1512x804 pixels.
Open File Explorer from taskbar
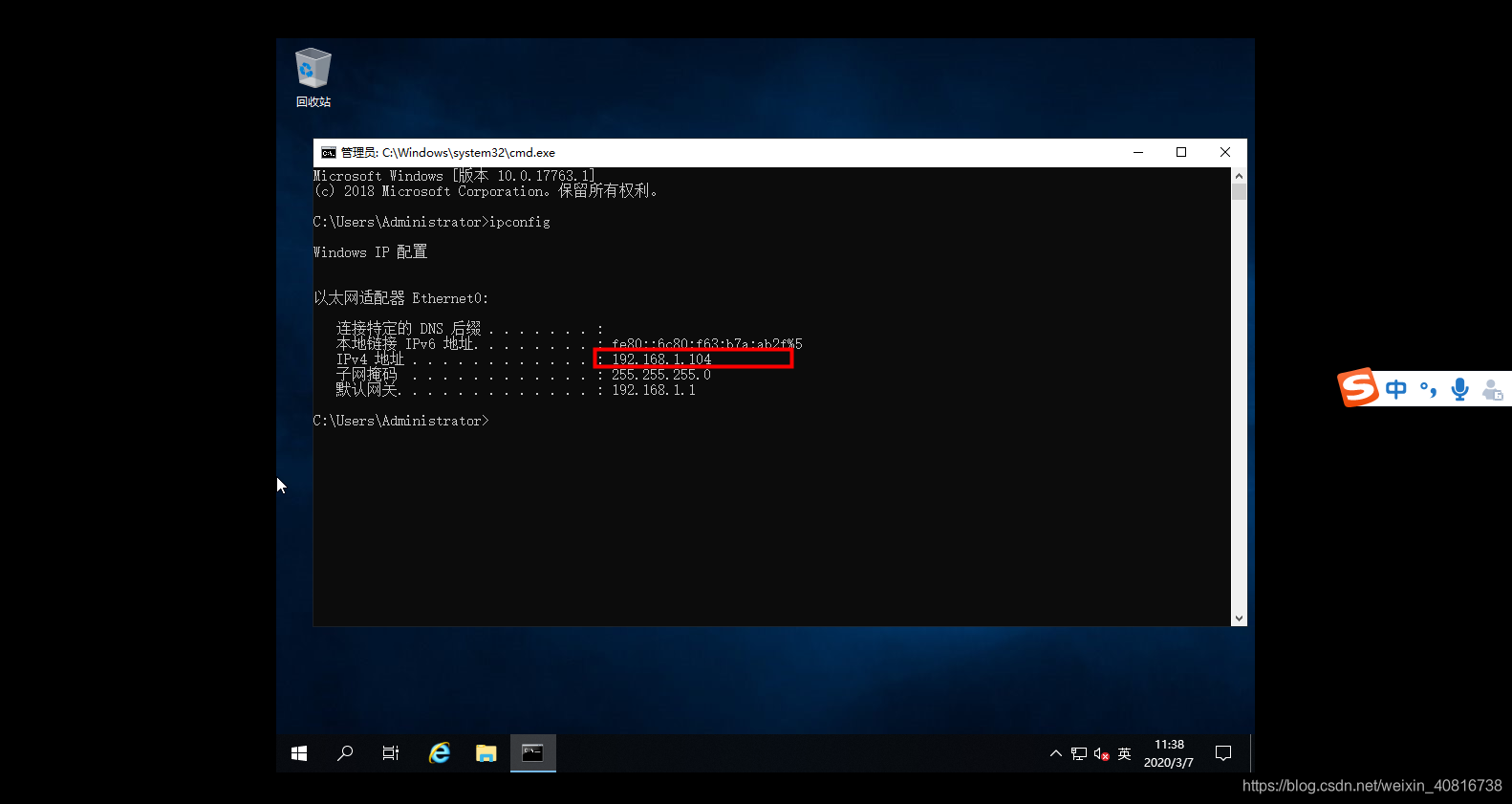point(486,753)
